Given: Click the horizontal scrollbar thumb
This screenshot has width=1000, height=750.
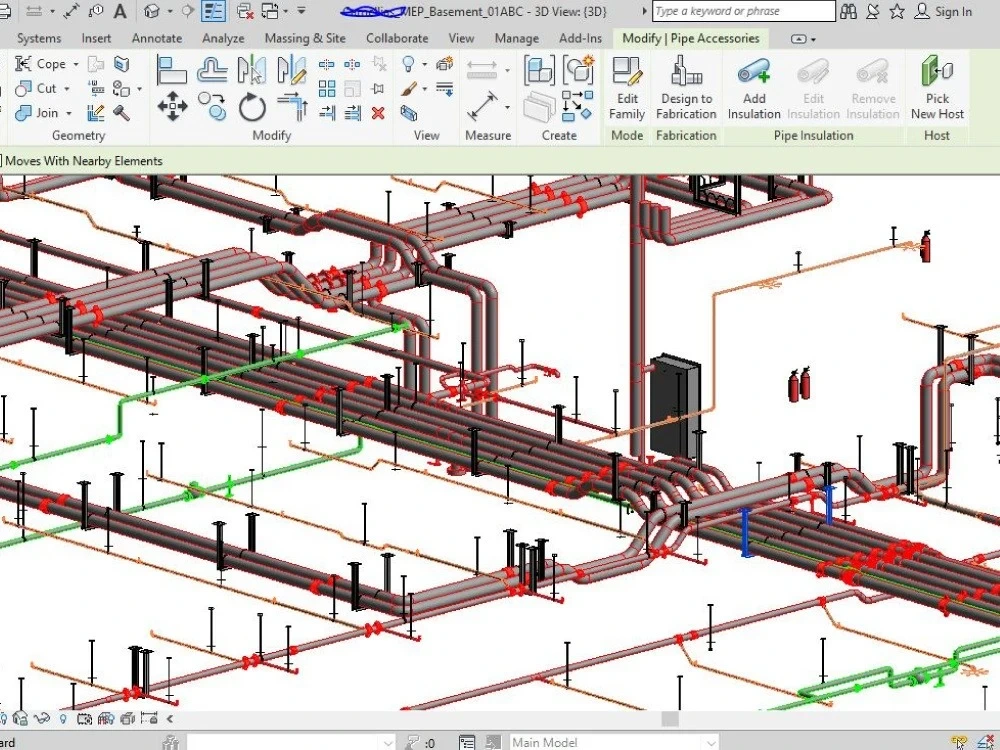Looking at the screenshot, I should pos(670,719).
